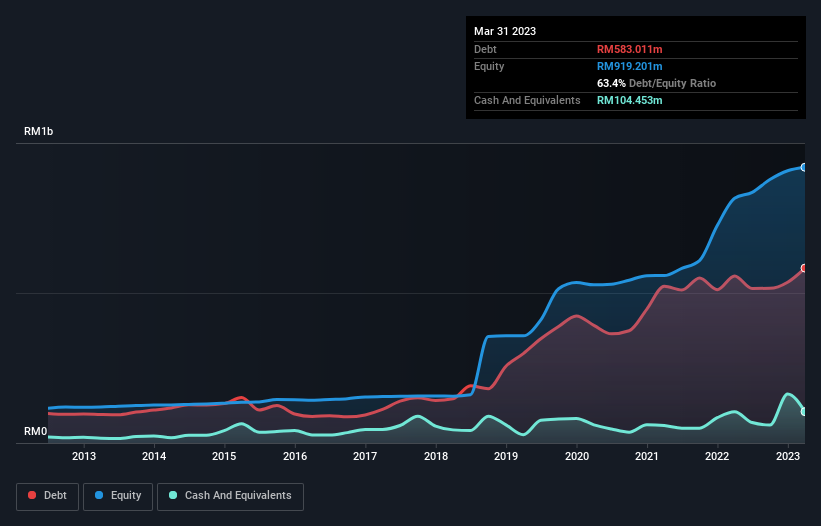Image resolution: width=821 pixels, height=526 pixels.
Task: Click the Debt label in tooltip
Action: [x=485, y=49]
